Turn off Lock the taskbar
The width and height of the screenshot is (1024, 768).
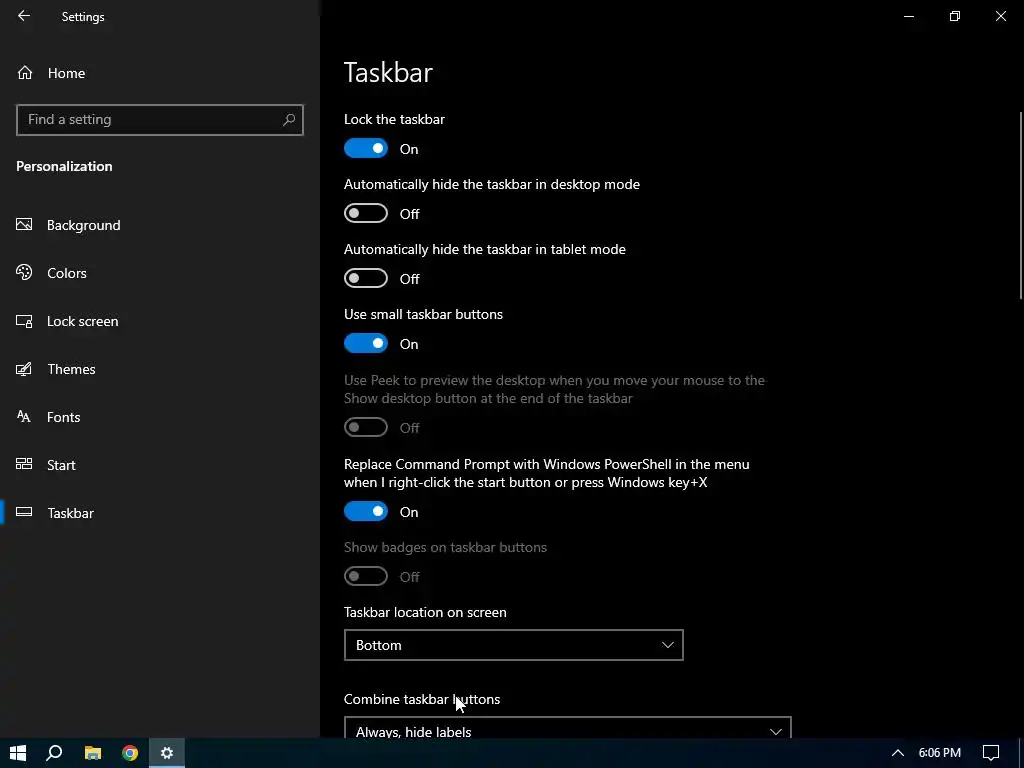(366, 148)
